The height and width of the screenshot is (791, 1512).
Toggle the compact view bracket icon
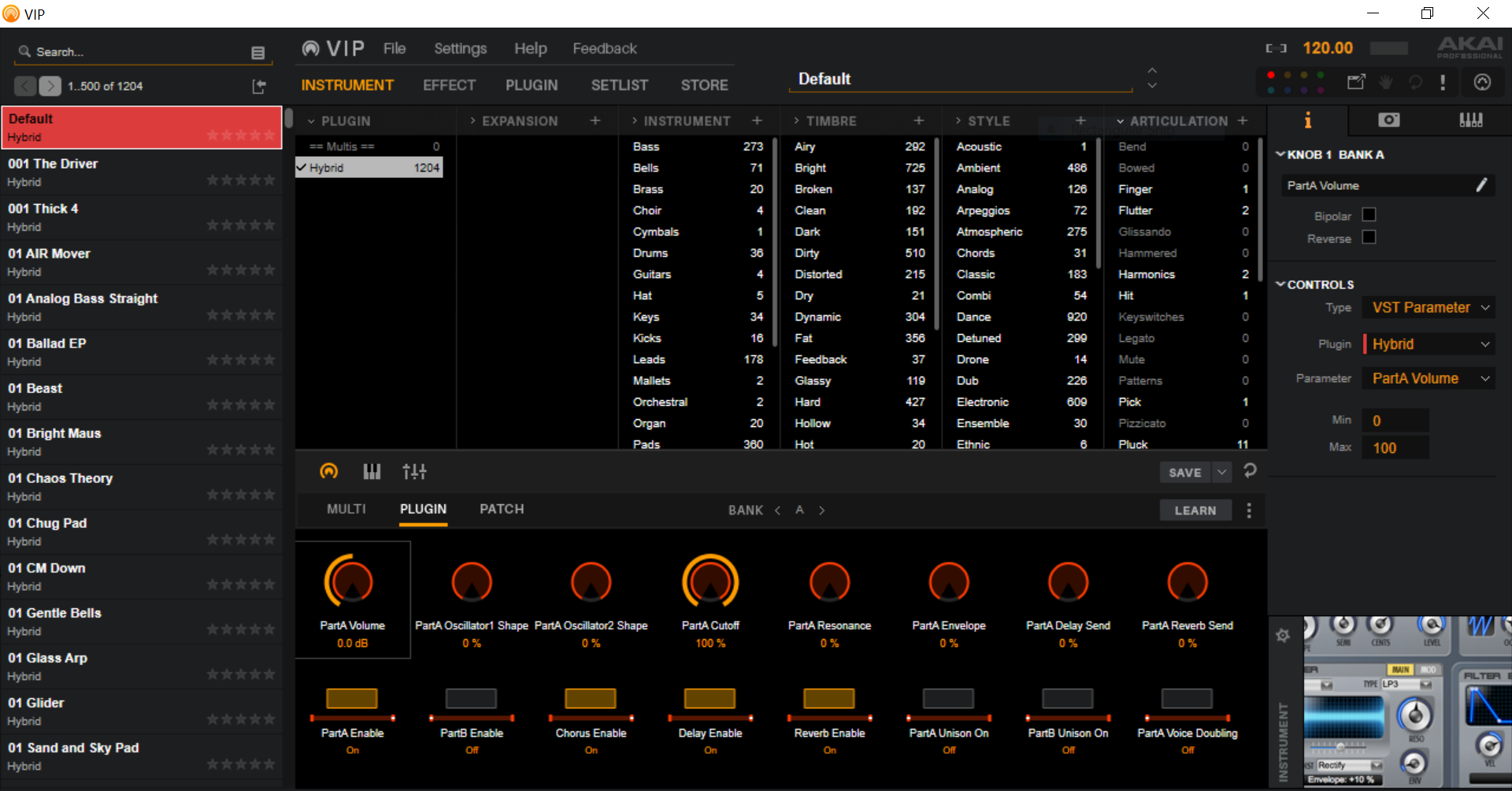click(x=1276, y=48)
